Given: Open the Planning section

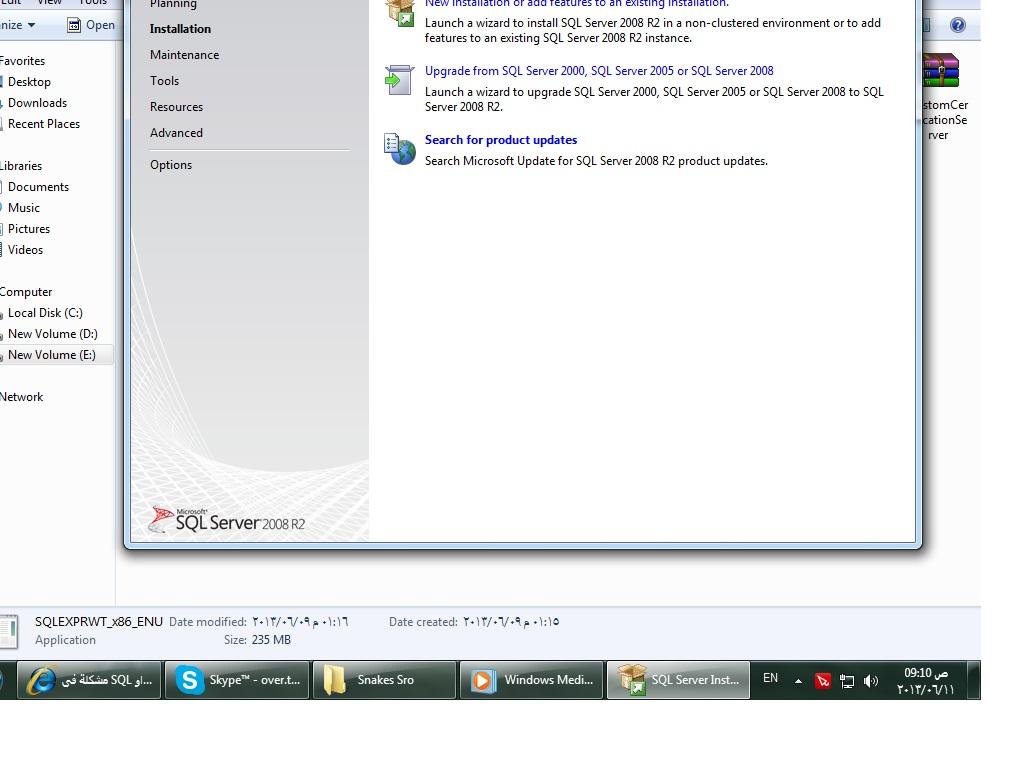Looking at the screenshot, I should 173,4.
